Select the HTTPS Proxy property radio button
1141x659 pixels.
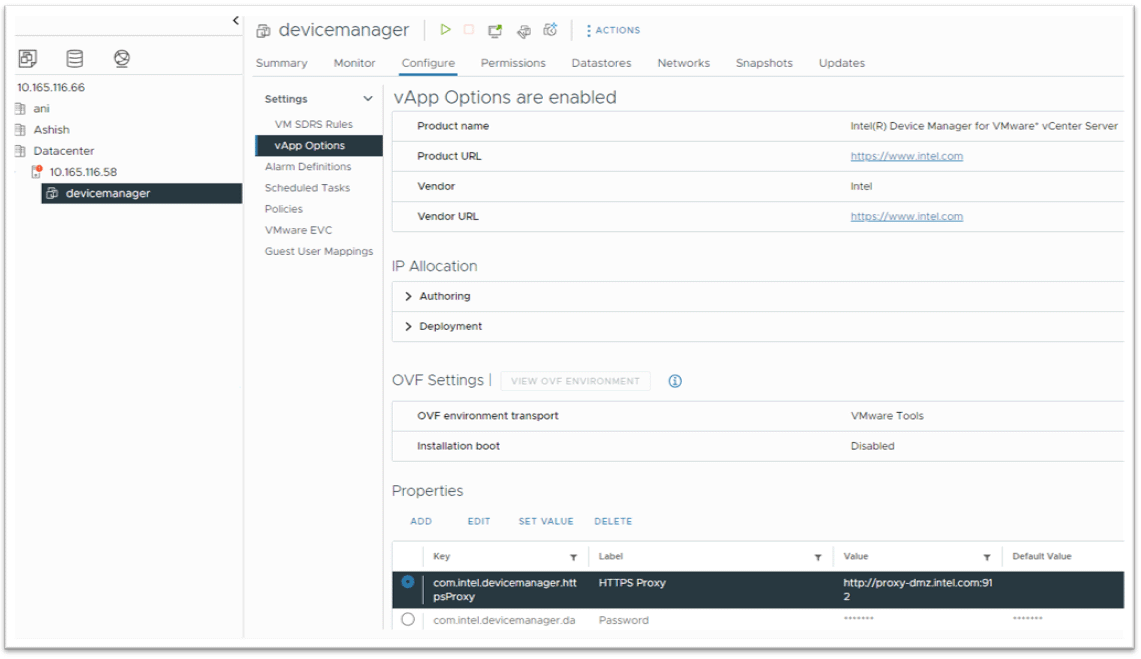[x=408, y=582]
